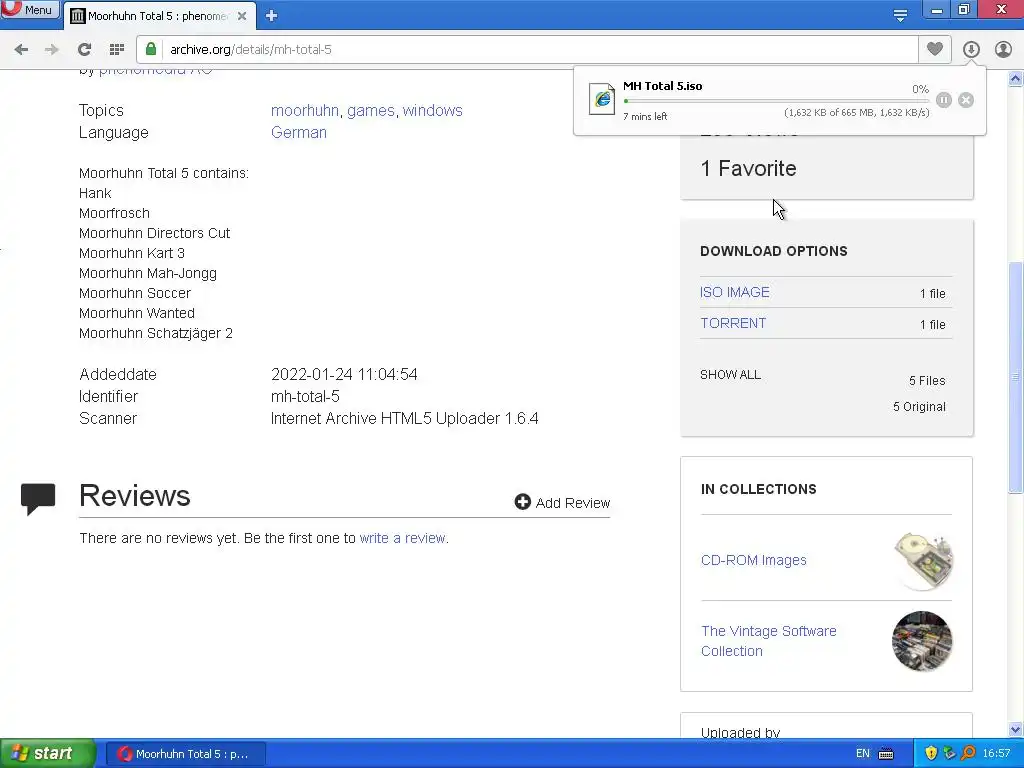
Task: Click the safely remove hardware tray icon
Action: pyautogui.click(x=950, y=753)
